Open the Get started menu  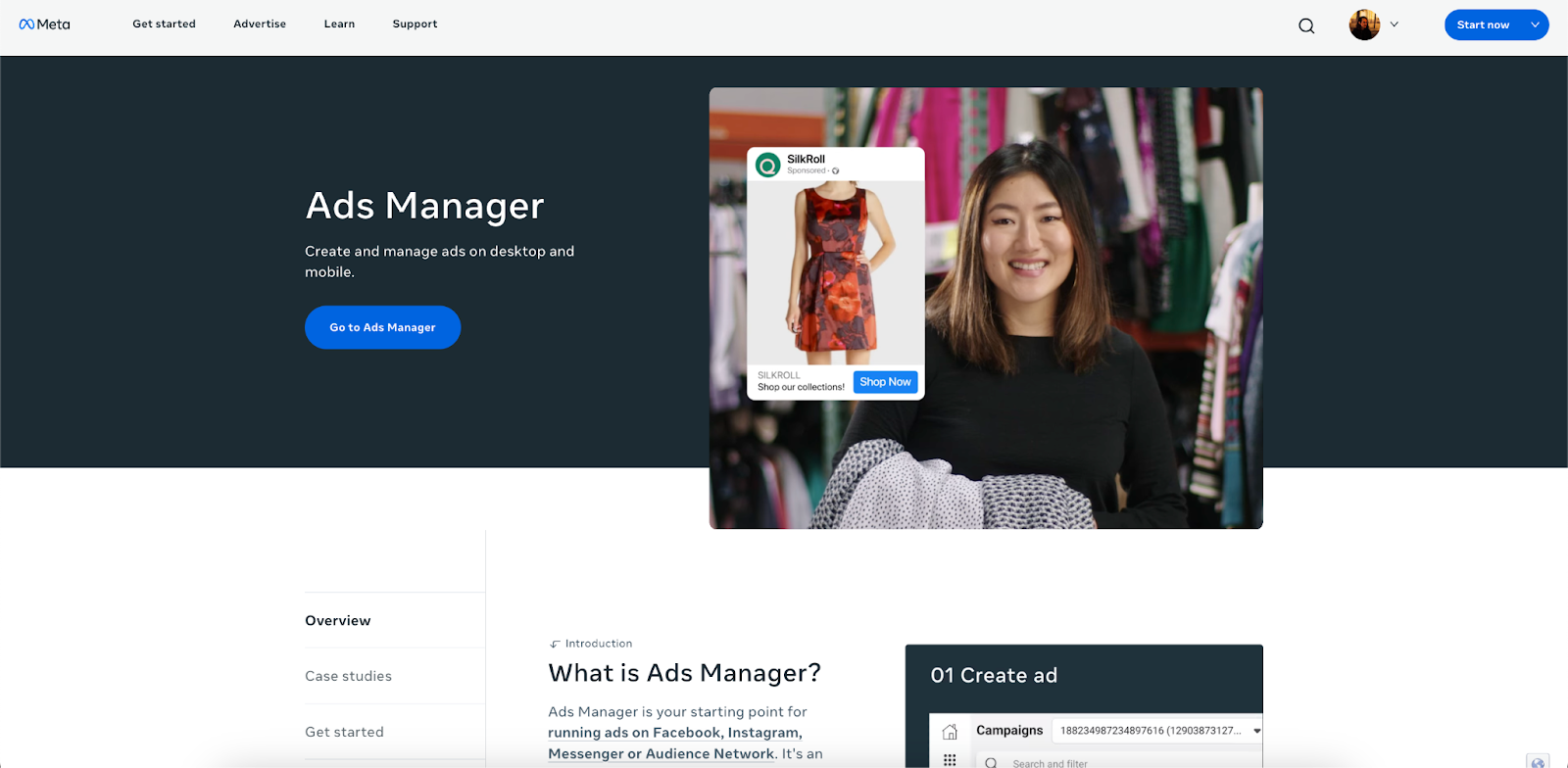click(164, 24)
